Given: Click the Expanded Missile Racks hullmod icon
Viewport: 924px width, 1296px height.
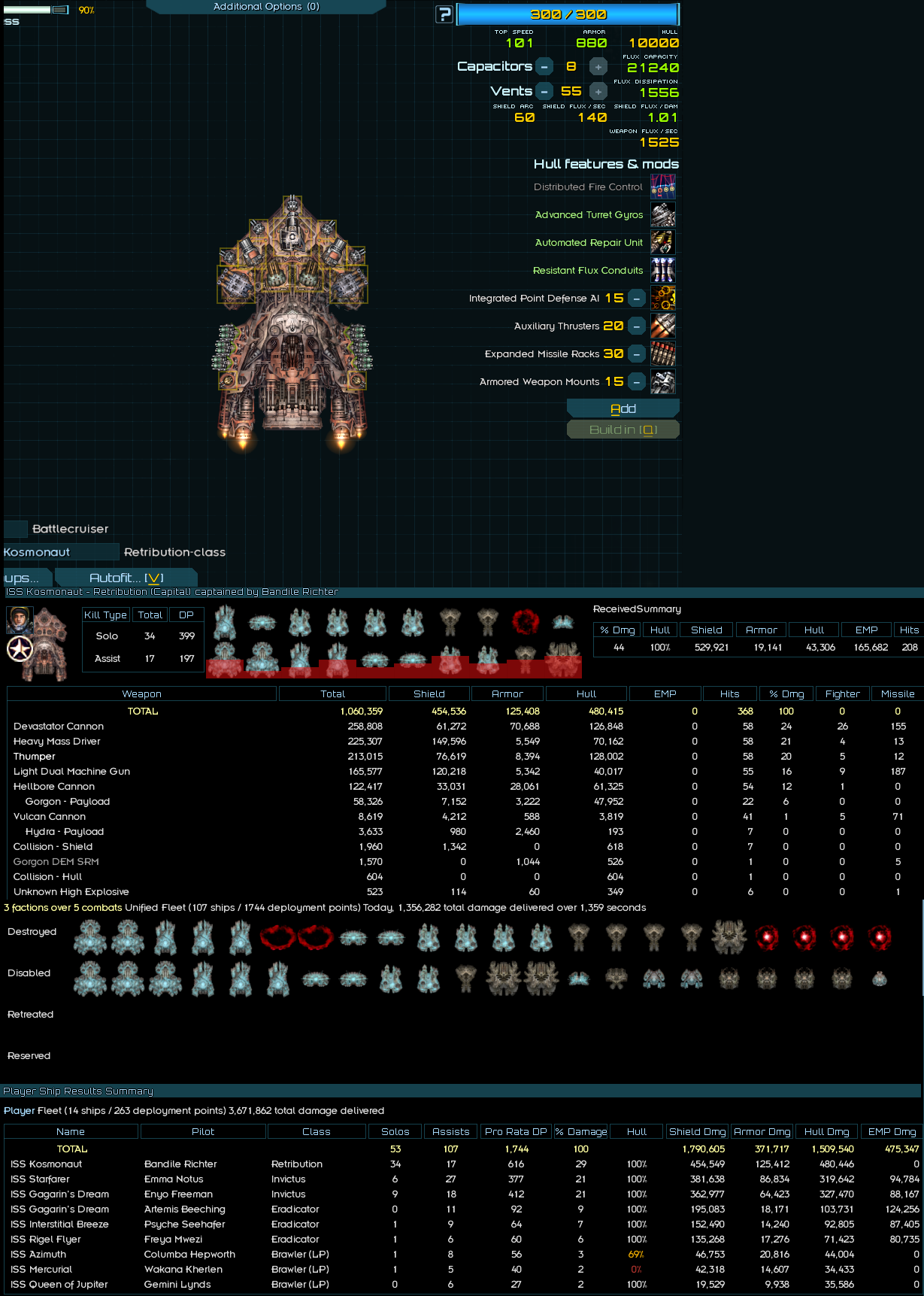Looking at the screenshot, I should click(663, 354).
